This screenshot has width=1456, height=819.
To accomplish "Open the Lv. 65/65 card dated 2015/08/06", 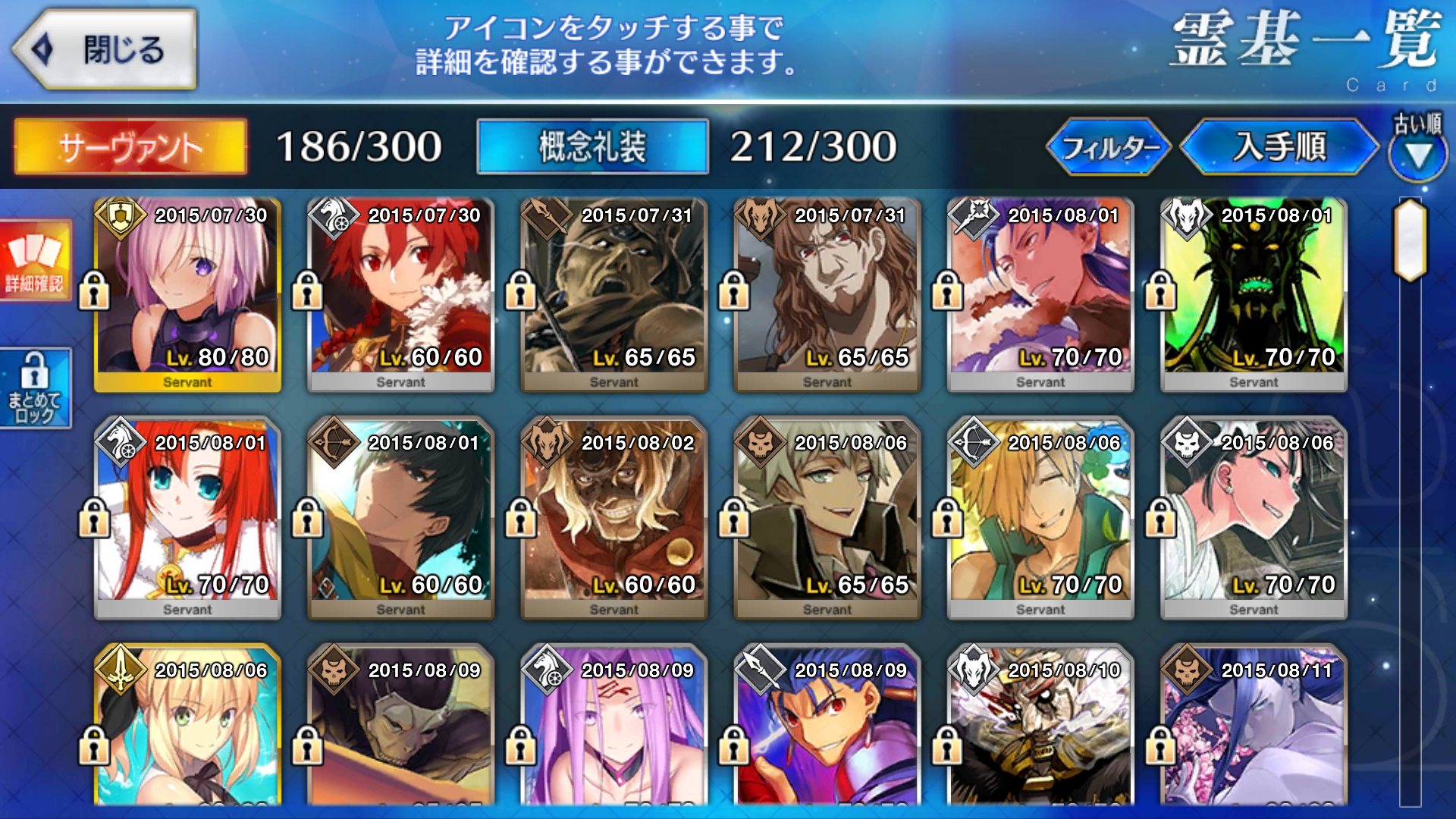I will (827, 518).
